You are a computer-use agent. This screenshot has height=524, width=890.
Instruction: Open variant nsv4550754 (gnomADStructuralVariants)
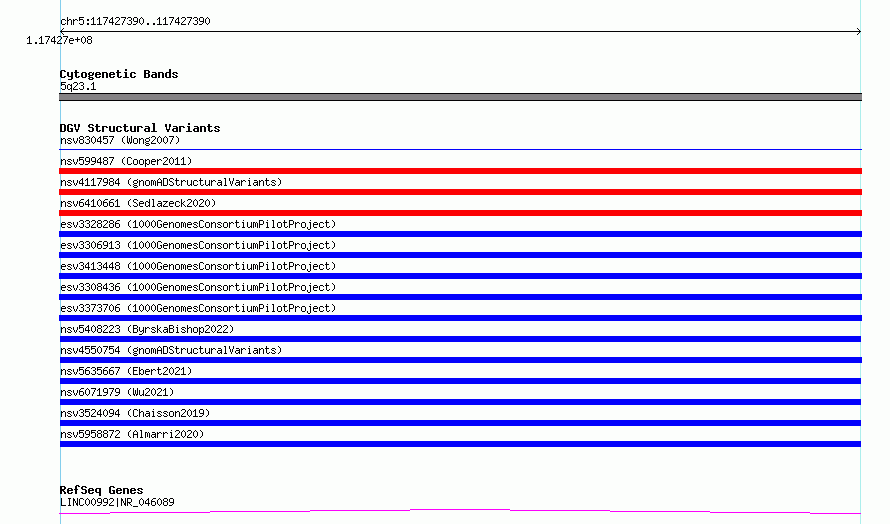coord(171,350)
